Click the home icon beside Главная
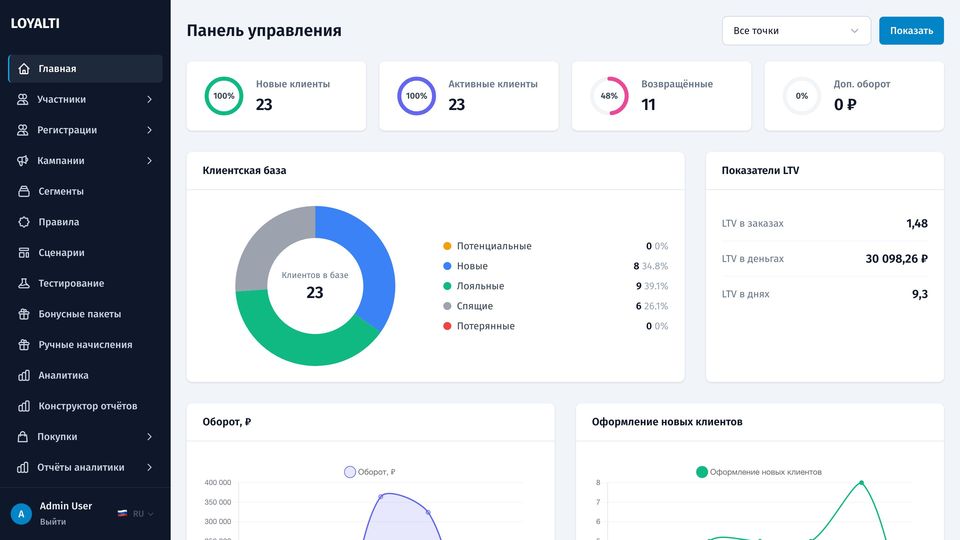The width and height of the screenshot is (960, 540). click(24, 69)
